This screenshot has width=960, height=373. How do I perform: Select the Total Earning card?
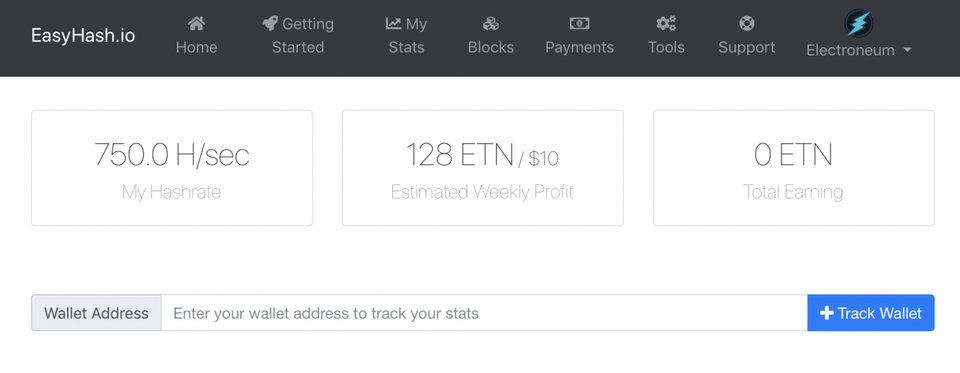[x=793, y=168]
